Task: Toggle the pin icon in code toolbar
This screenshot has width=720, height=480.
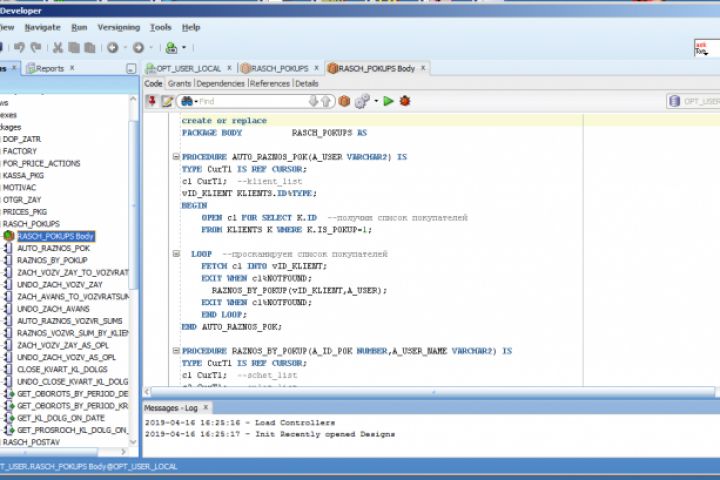Action: (x=151, y=101)
